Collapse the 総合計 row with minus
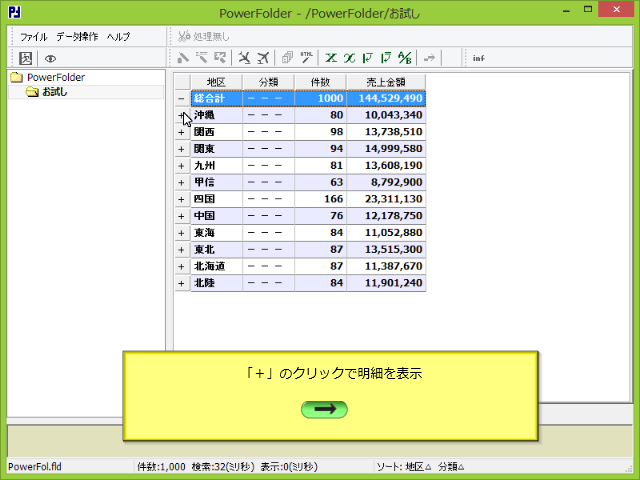The height and width of the screenshot is (480, 640). (x=182, y=98)
